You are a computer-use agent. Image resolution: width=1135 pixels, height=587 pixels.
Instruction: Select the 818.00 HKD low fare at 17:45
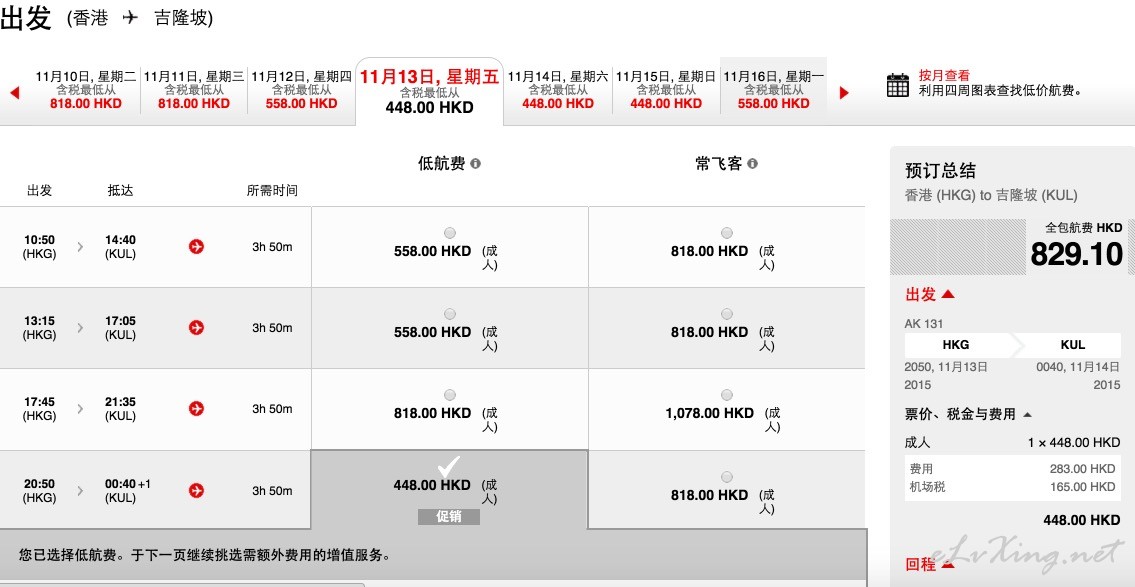pos(450,395)
